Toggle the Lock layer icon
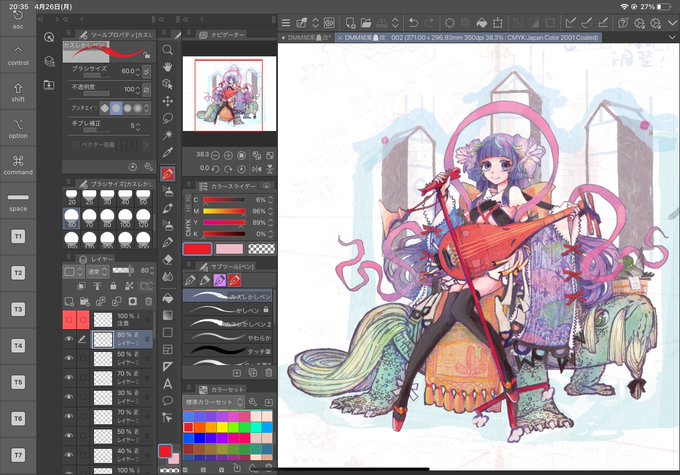Screen dimensions: 680x475 tap(113, 286)
